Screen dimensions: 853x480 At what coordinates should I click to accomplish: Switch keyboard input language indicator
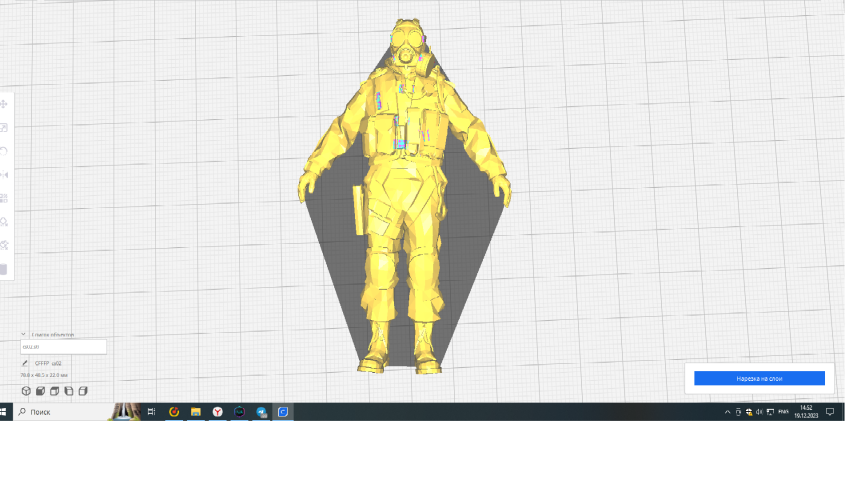click(783, 411)
